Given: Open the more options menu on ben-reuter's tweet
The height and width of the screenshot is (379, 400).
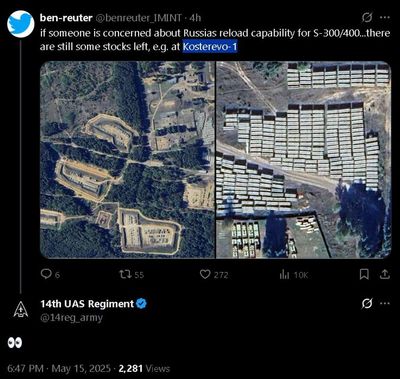Looking at the screenshot, I should [385, 18].
